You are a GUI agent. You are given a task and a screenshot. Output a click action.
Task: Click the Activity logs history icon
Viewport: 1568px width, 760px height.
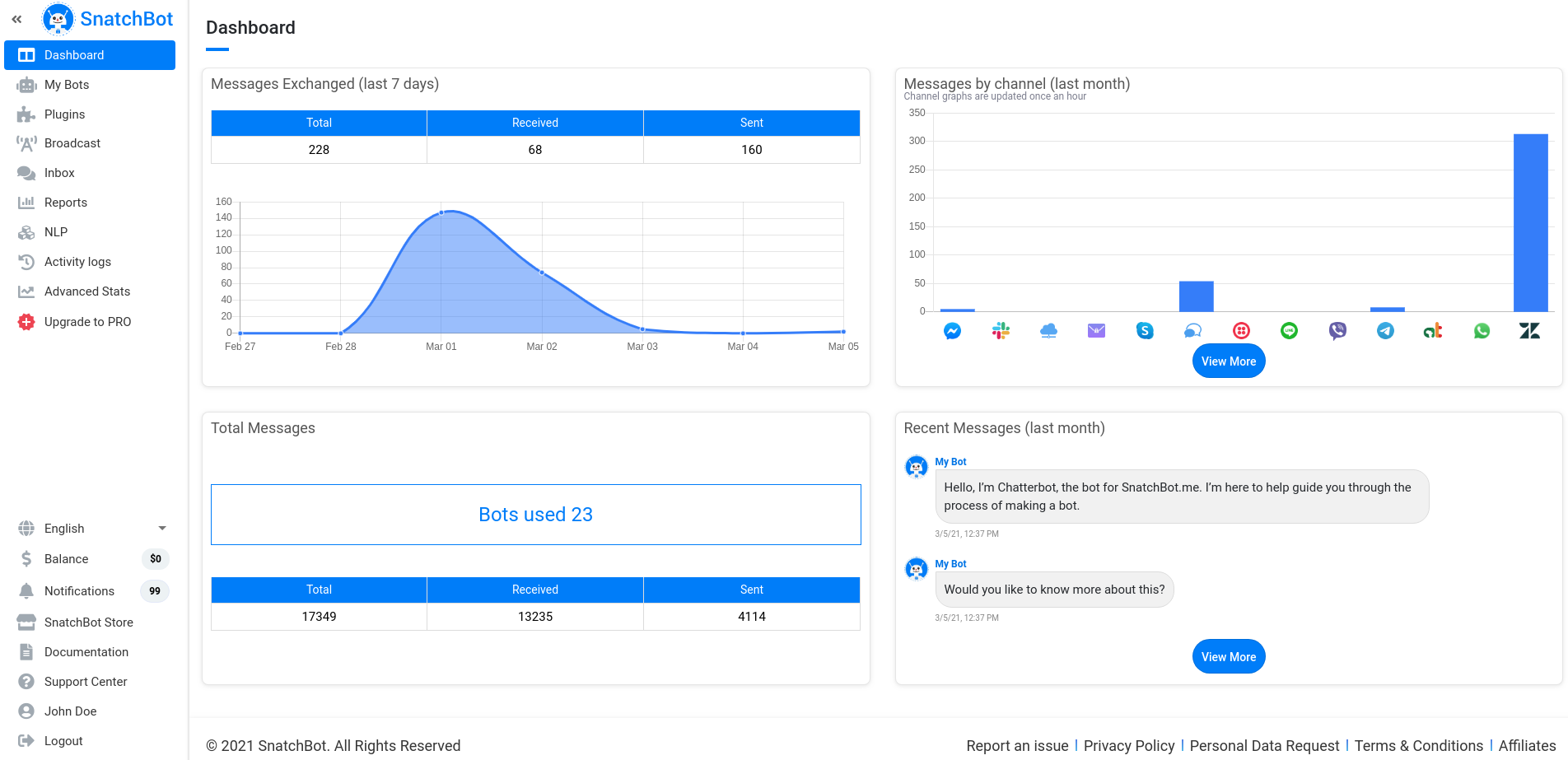26,262
